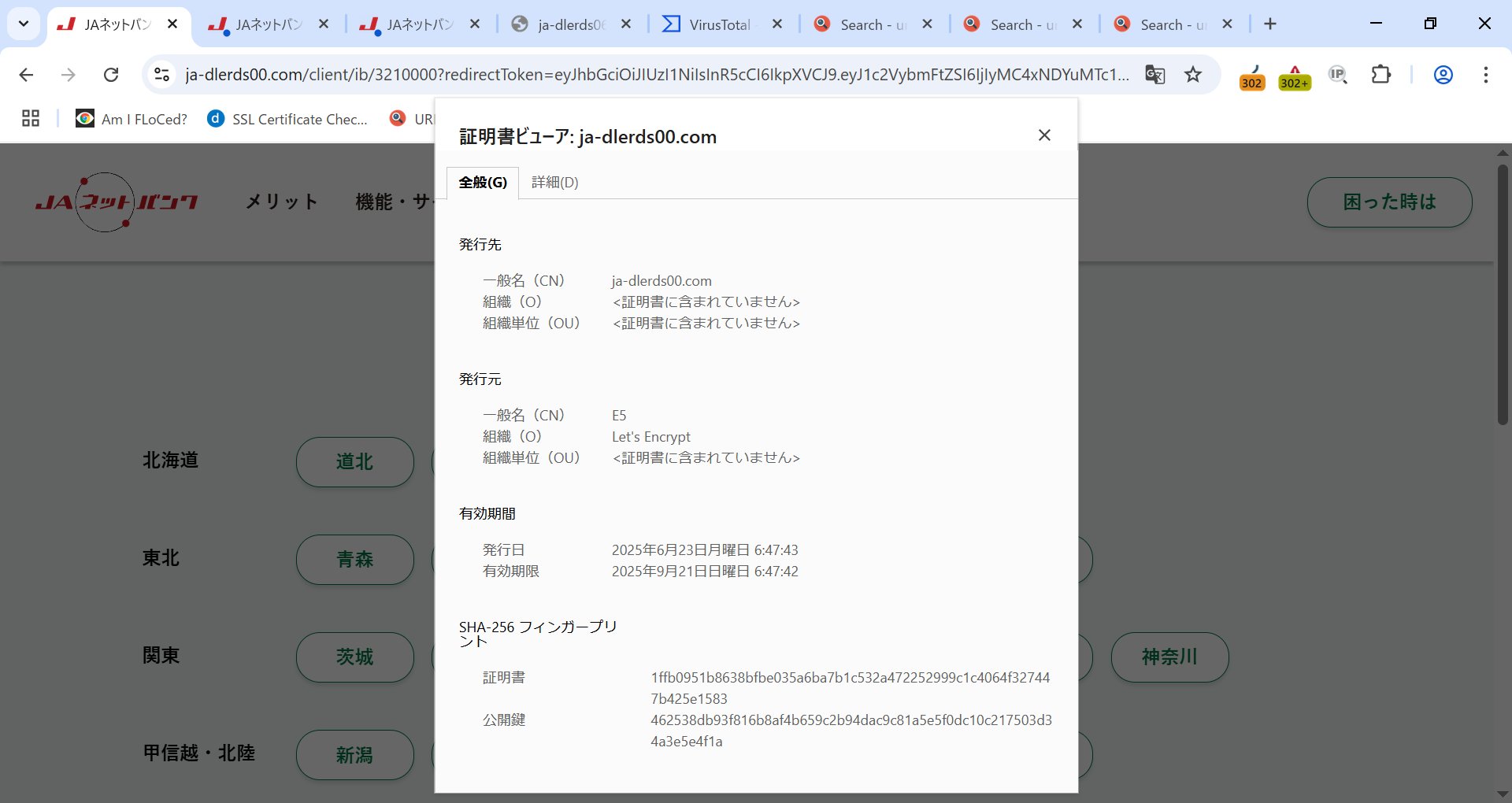Open a new browser tab
1512x803 pixels.
coord(1269,24)
